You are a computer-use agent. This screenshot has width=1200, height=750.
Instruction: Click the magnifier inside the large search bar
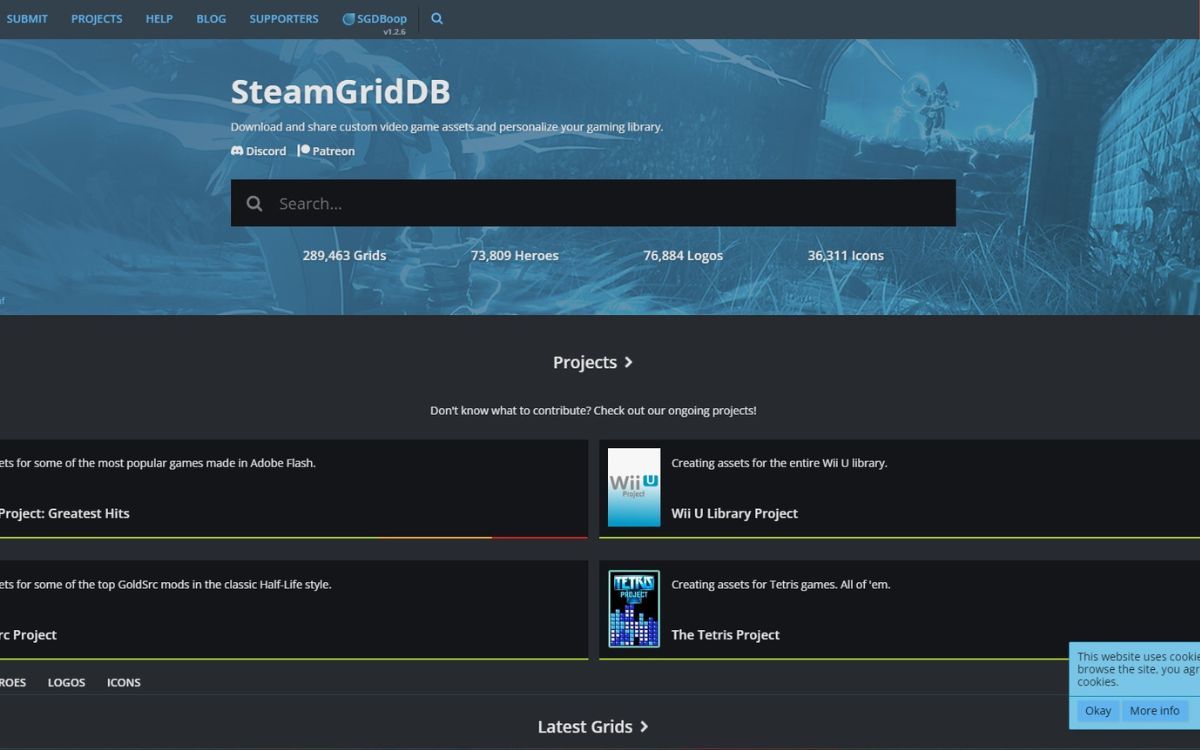click(x=254, y=202)
